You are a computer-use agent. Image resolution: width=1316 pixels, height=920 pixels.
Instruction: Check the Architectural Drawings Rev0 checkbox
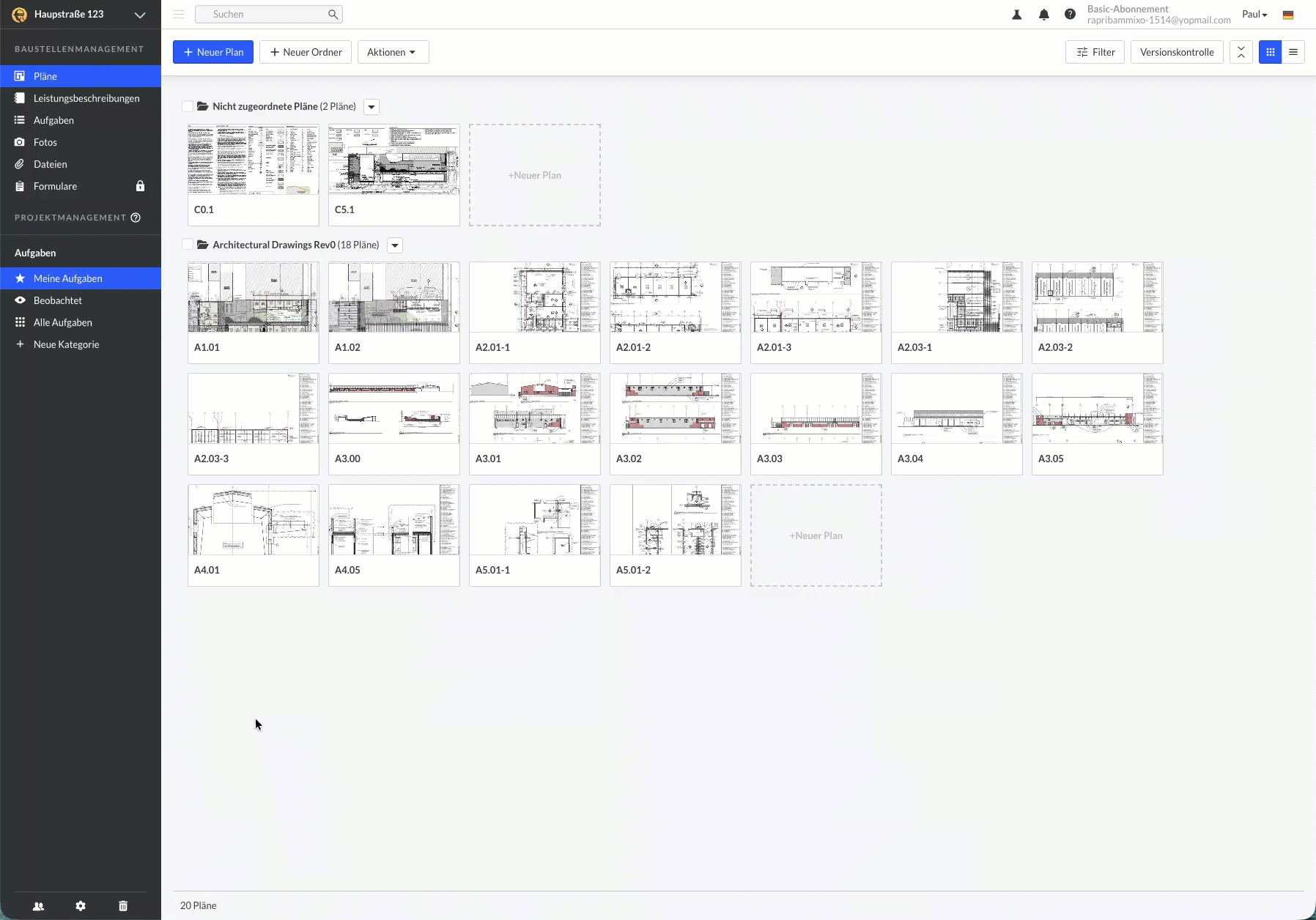(x=188, y=245)
